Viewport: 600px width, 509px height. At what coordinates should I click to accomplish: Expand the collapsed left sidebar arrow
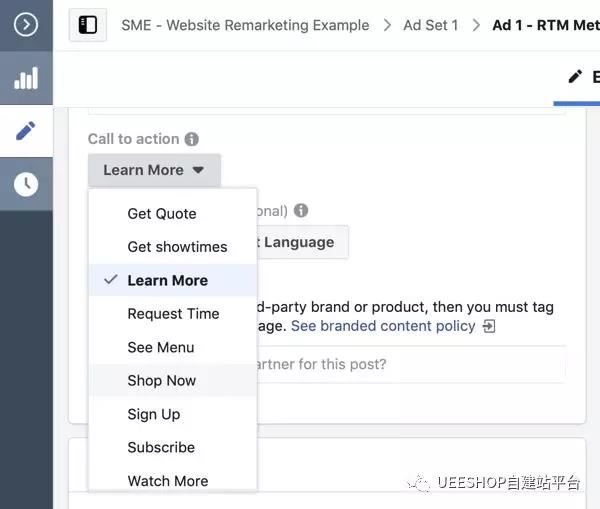[x=26, y=25]
